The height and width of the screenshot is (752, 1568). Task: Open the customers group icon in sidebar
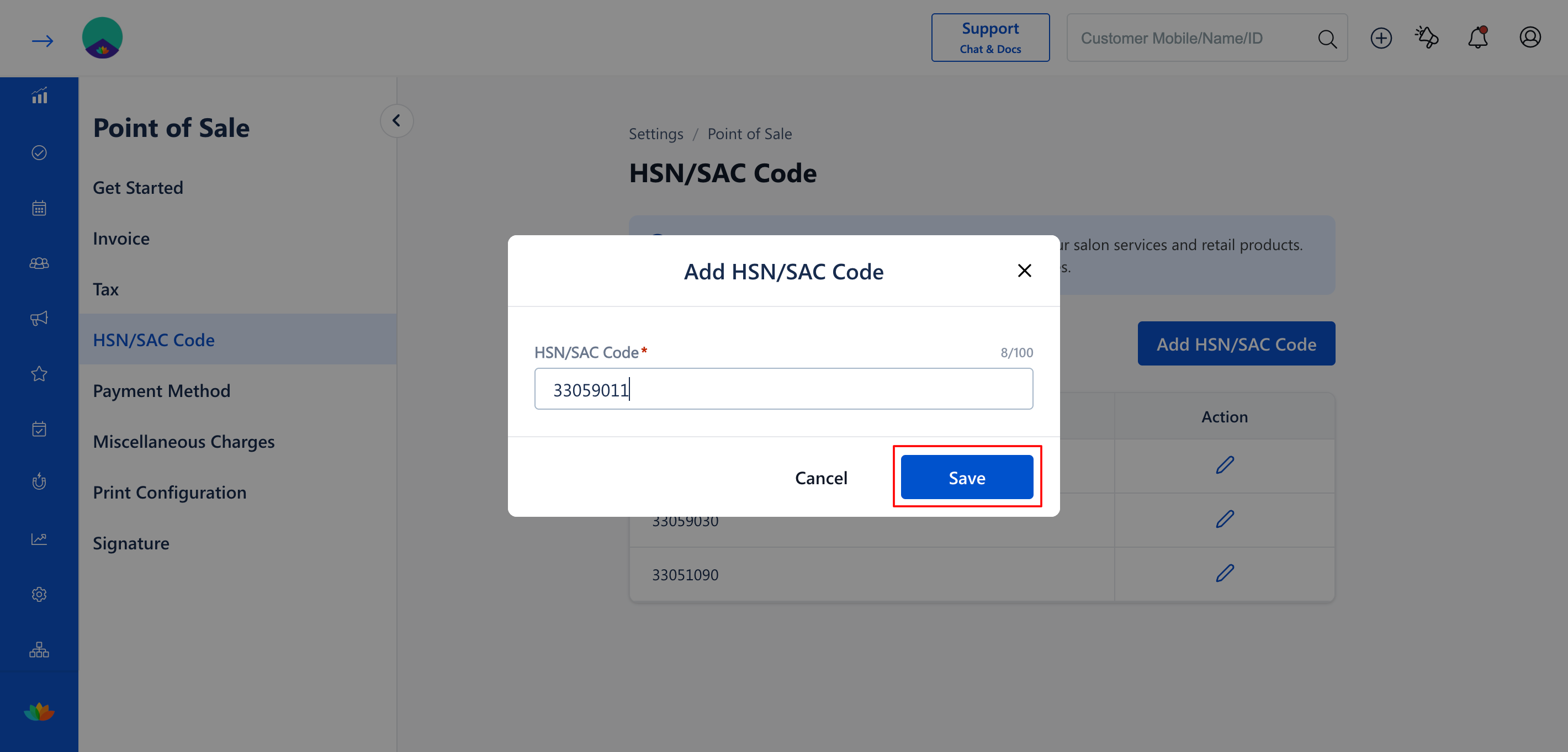pyautogui.click(x=39, y=263)
